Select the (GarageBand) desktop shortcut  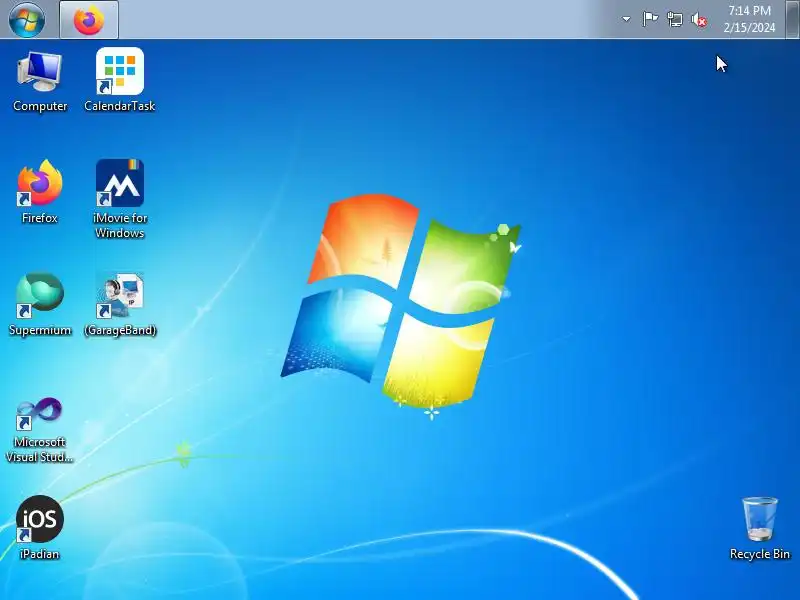click(119, 305)
